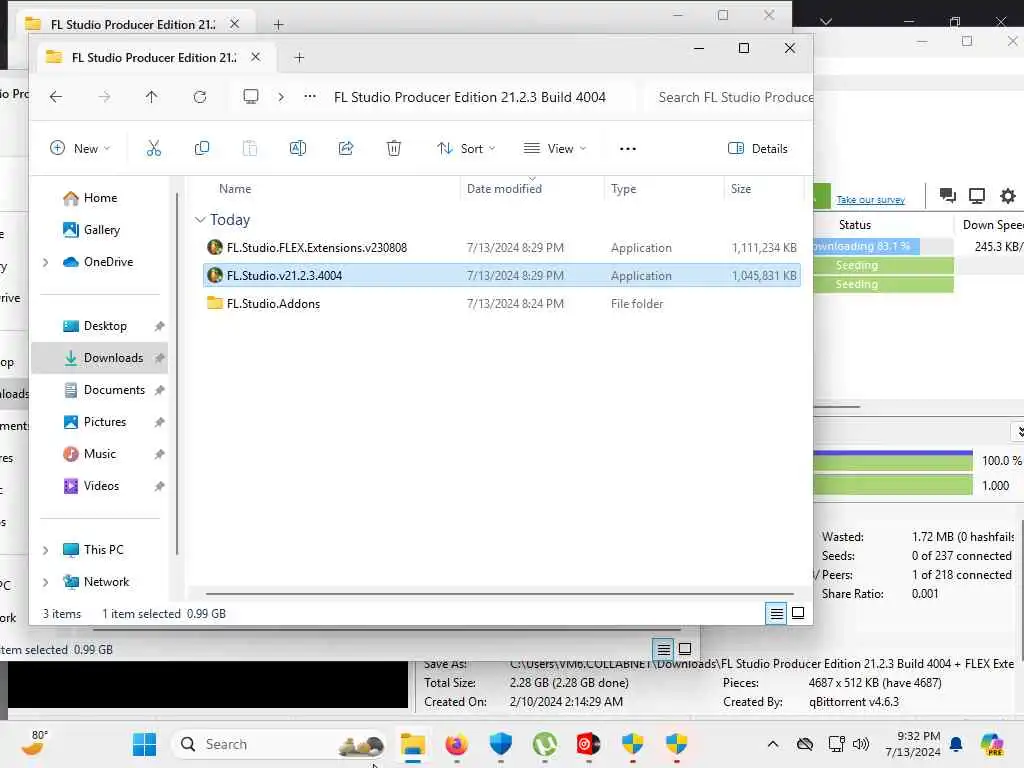This screenshot has height=768, width=1024.
Task: Open Firefox from taskbar
Action: tap(456, 744)
